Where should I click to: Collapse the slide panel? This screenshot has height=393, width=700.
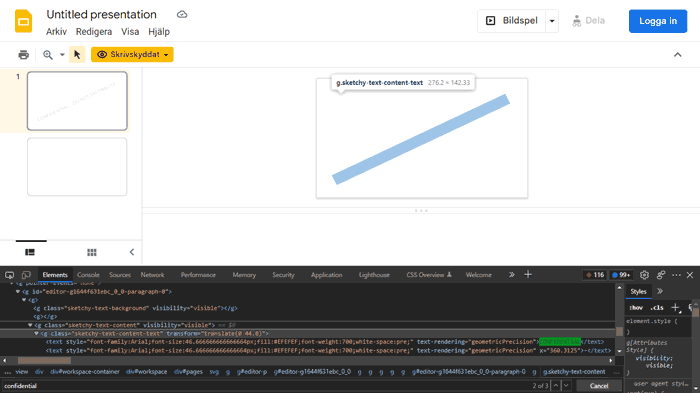132,252
